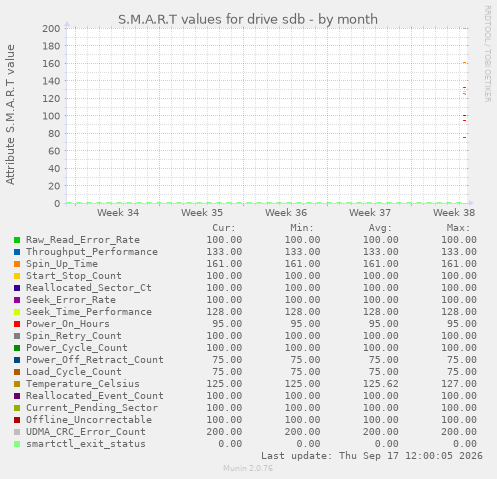This screenshot has width=497, height=479.
Task: Click the Throughput_Performance label
Action: (x=92, y=252)
